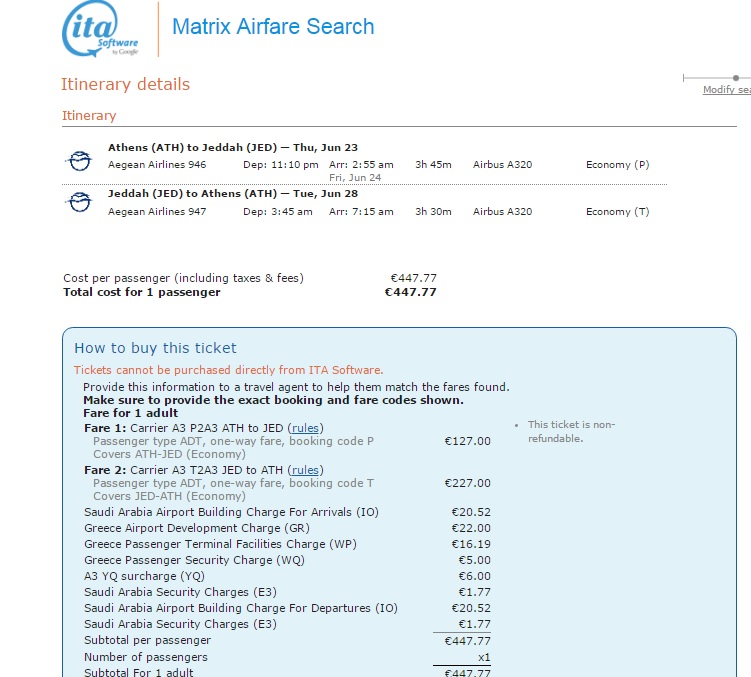Click Fare 1 price €127.00
Screen dimensions: 751x677
pyautogui.click(x=467, y=441)
